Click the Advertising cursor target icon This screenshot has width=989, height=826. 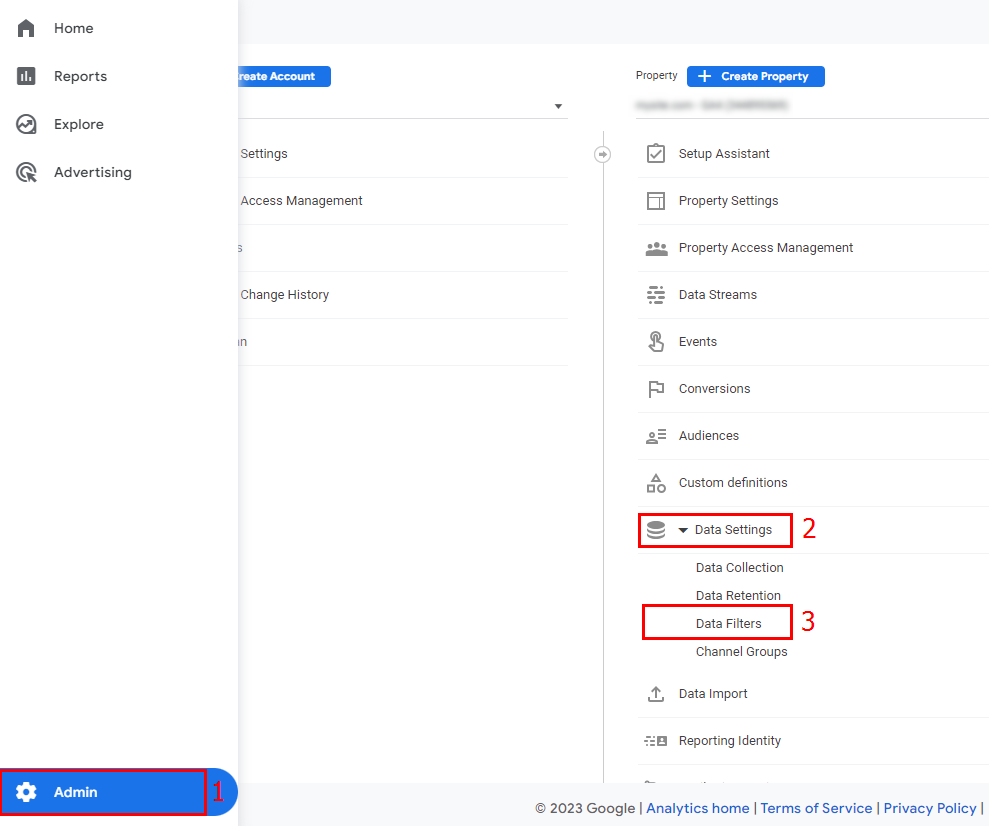pos(26,172)
